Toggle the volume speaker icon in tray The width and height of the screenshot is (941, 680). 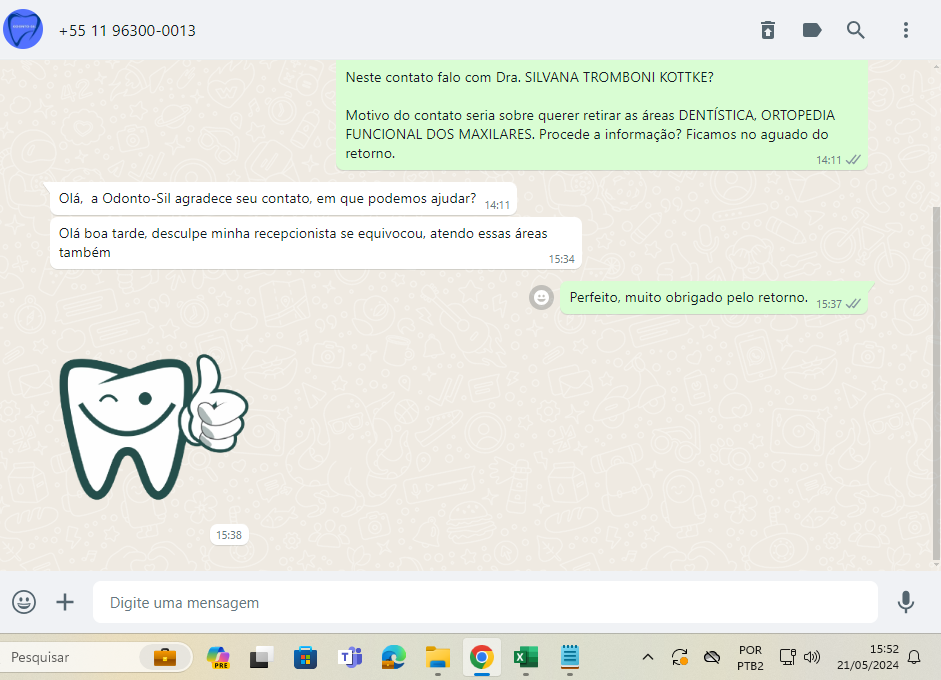pyautogui.click(x=812, y=657)
